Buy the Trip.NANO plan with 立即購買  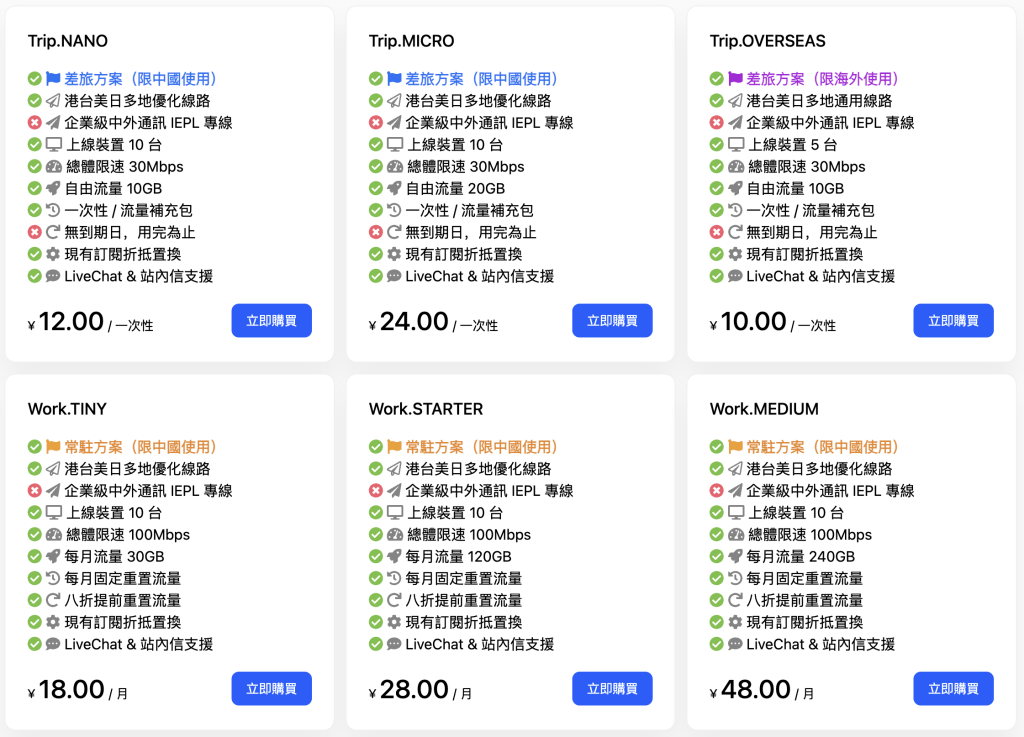[271, 321]
